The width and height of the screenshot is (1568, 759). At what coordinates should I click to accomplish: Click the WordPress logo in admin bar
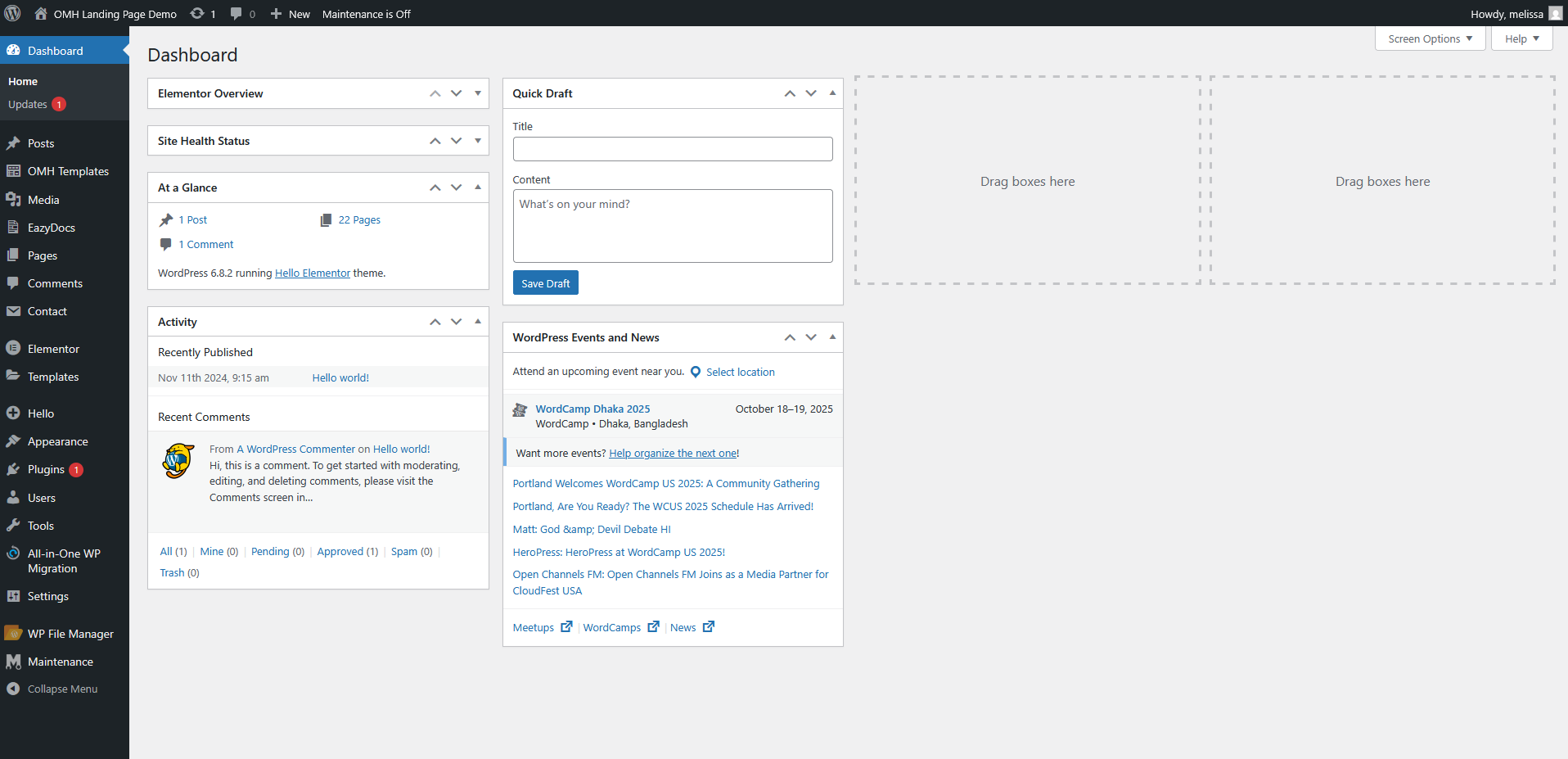pos(12,13)
